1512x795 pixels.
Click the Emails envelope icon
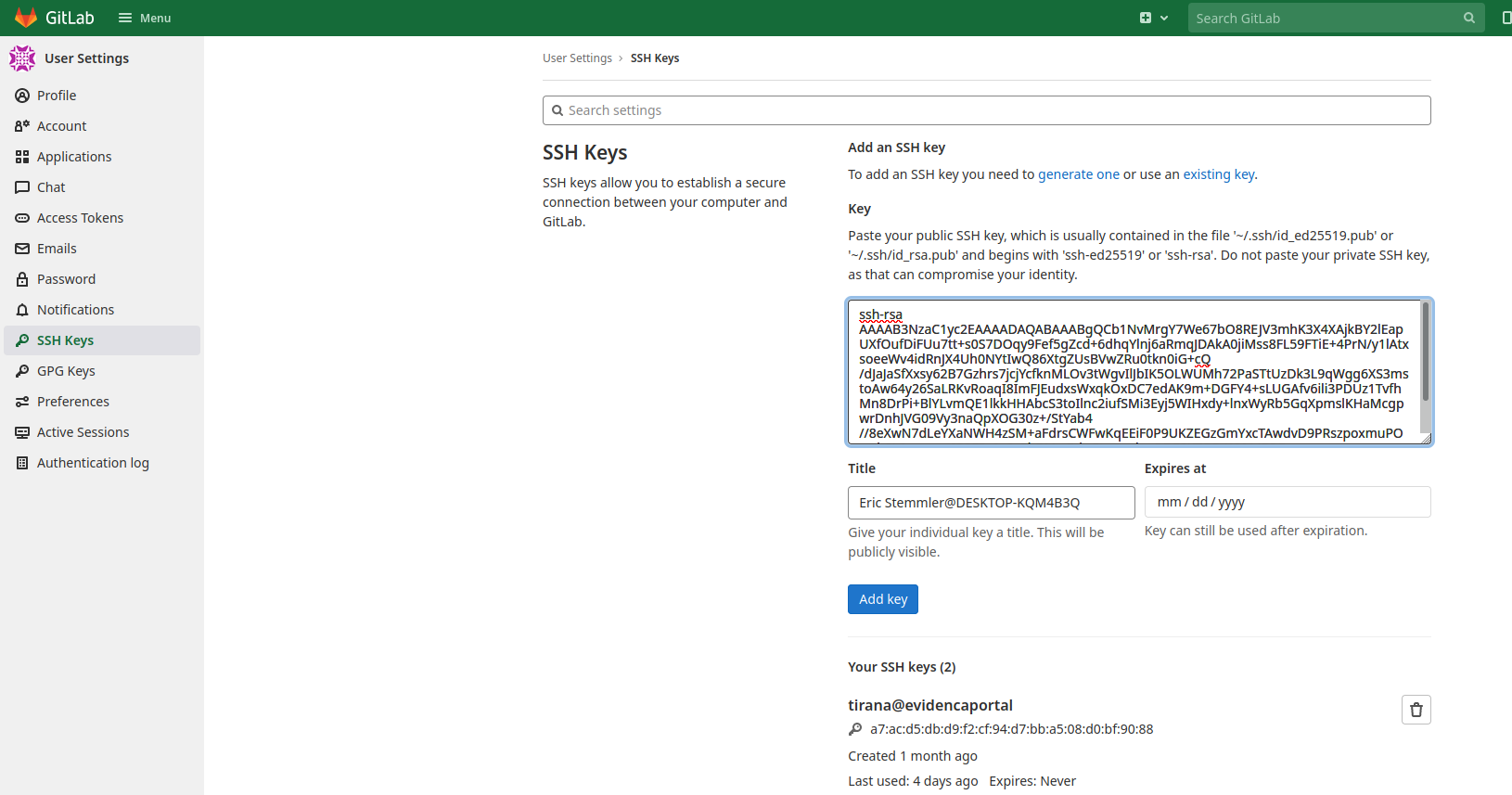[x=22, y=249]
